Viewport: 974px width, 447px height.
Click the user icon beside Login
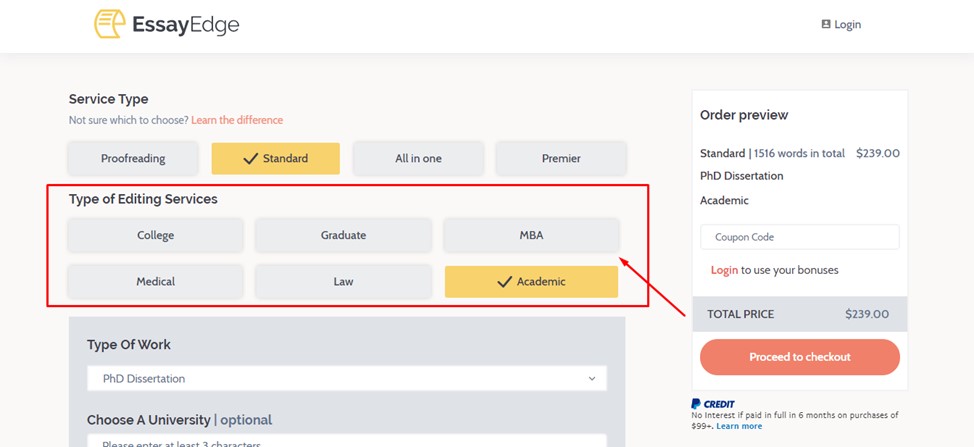pos(826,24)
